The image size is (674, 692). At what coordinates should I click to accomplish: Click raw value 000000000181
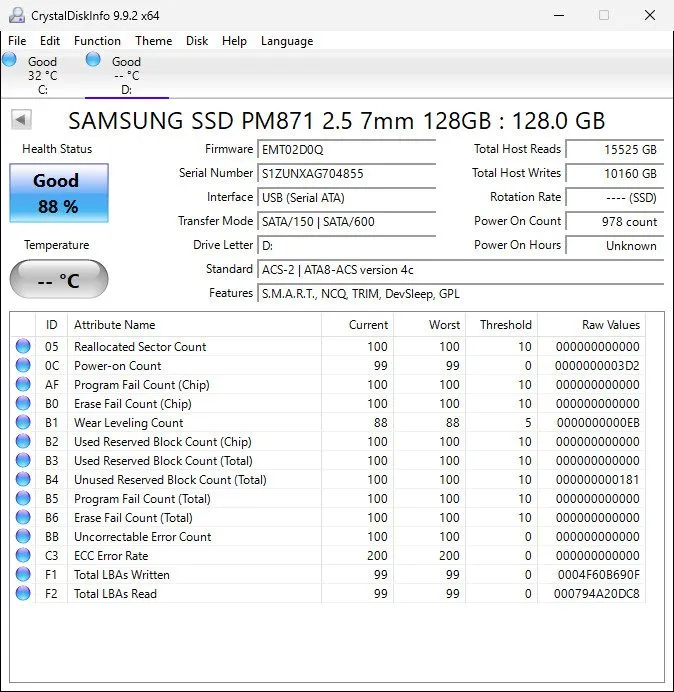click(598, 480)
